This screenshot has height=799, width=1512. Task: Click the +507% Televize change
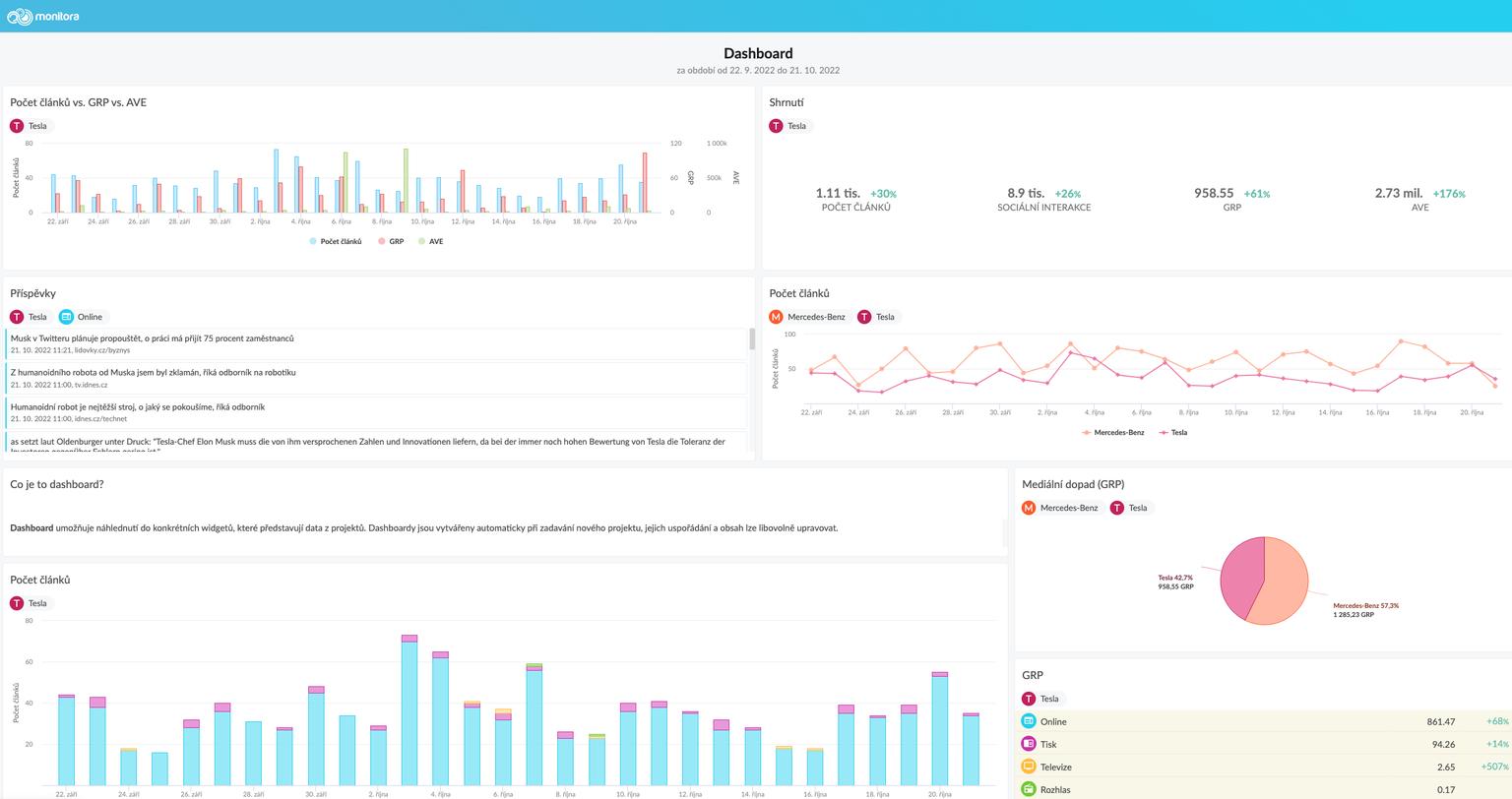click(x=1494, y=767)
